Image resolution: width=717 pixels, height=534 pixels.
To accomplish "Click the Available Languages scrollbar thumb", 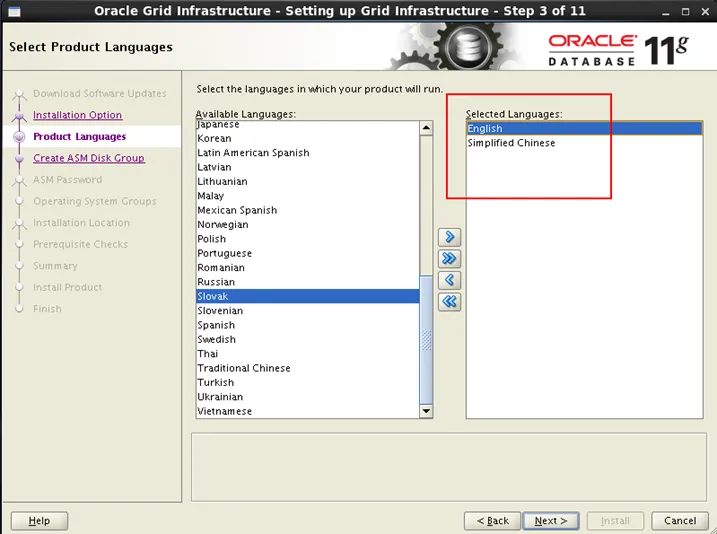I will tap(426, 339).
